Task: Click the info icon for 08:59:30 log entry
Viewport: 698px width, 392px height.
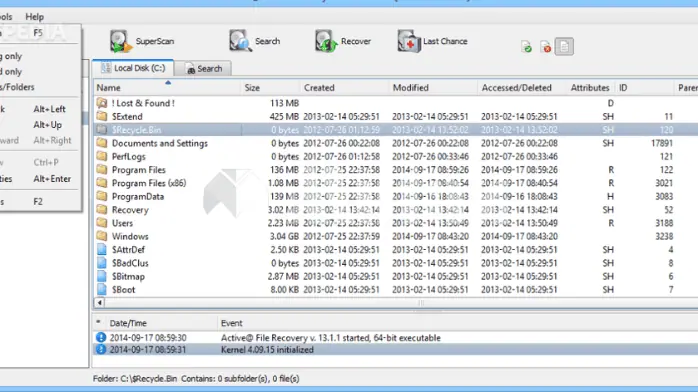Action: click(101, 338)
